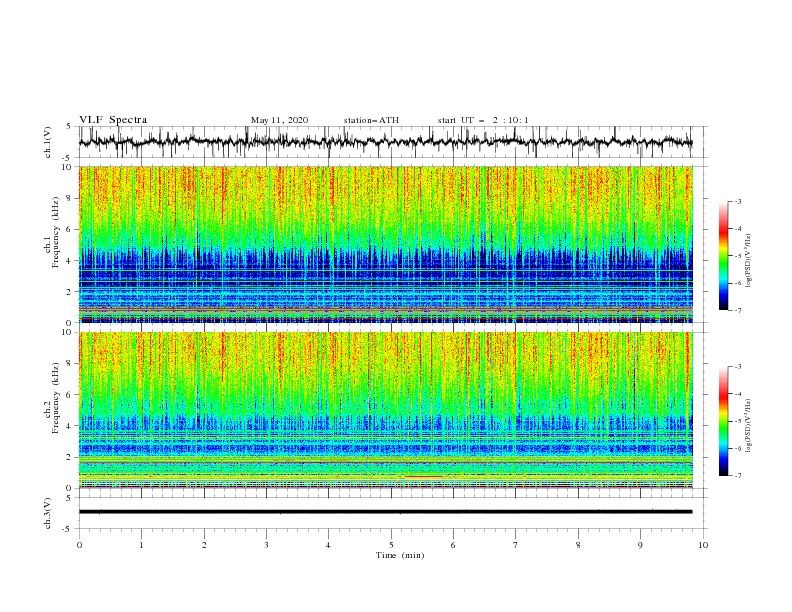This screenshot has height=612, width=792.
Task: Click the ch.2 colorbar log(PSD) label
Action: (749, 426)
